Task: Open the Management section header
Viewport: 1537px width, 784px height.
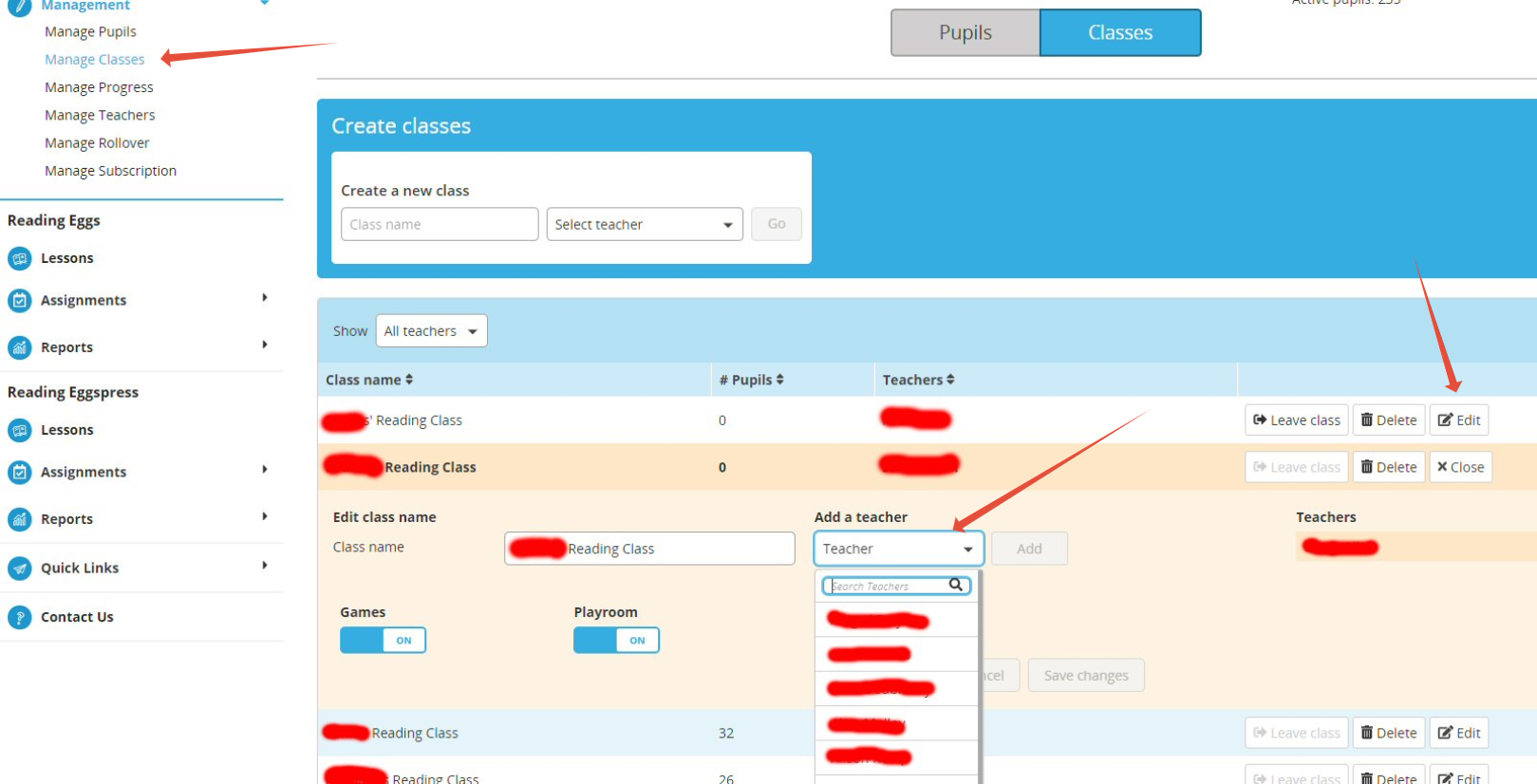Action: 85,6
